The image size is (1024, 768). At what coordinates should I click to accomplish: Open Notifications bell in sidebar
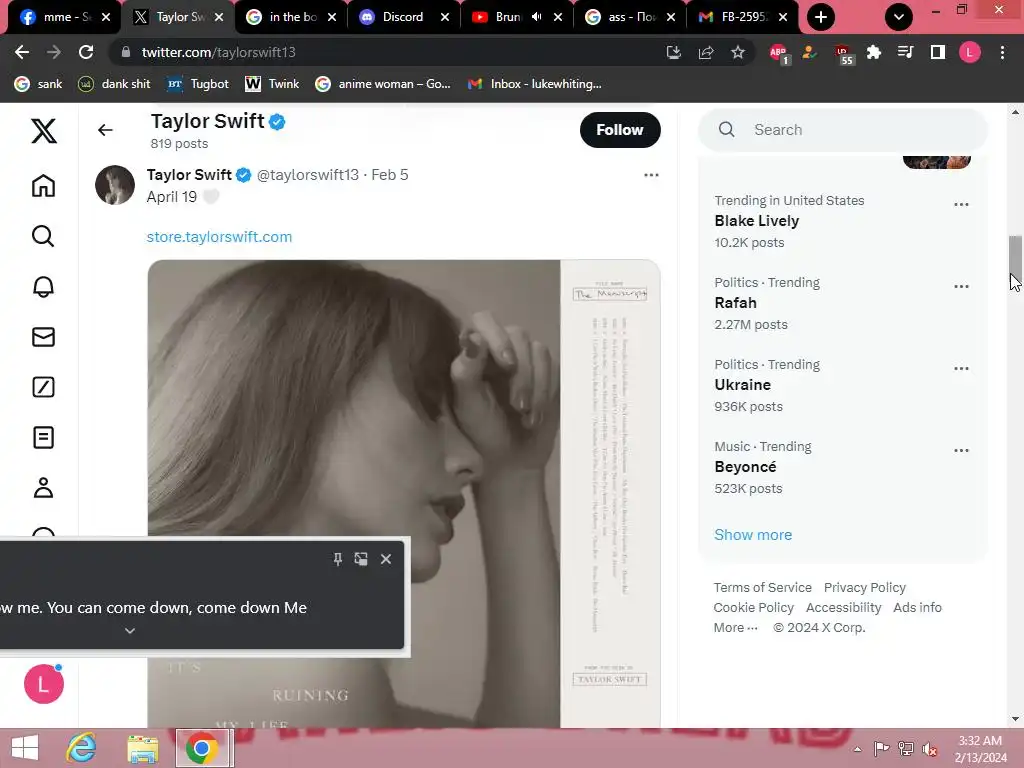[x=44, y=286]
